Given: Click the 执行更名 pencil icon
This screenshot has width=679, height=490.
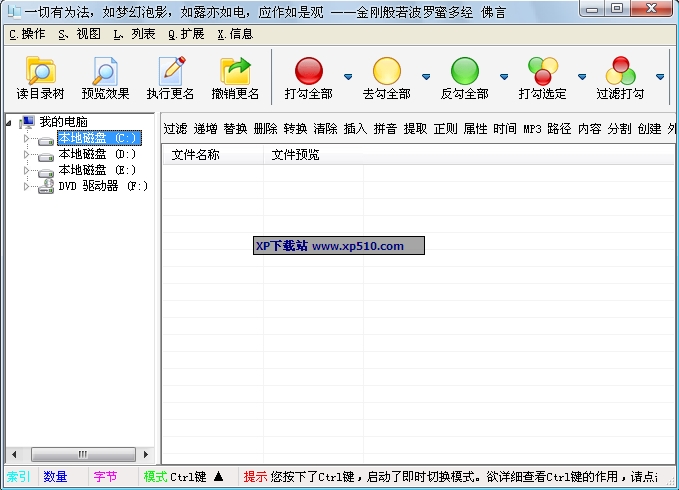Looking at the screenshot, I should 171,71.
